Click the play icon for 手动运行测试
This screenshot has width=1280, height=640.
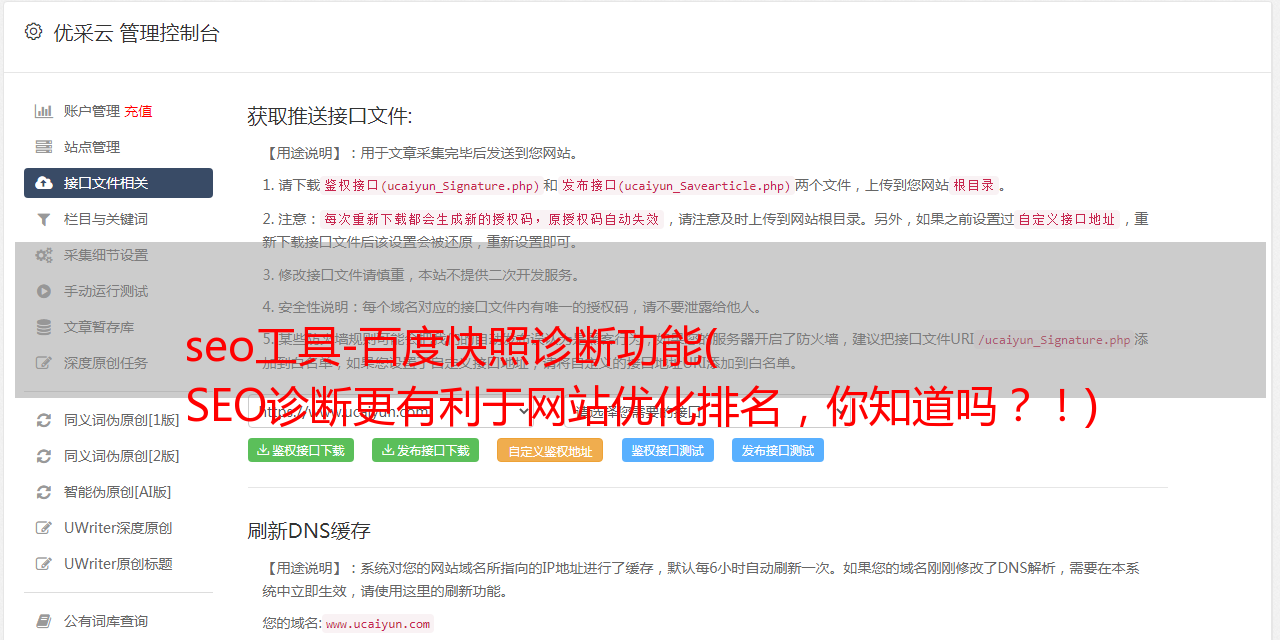pyautogui.click(x=44, y=291)
